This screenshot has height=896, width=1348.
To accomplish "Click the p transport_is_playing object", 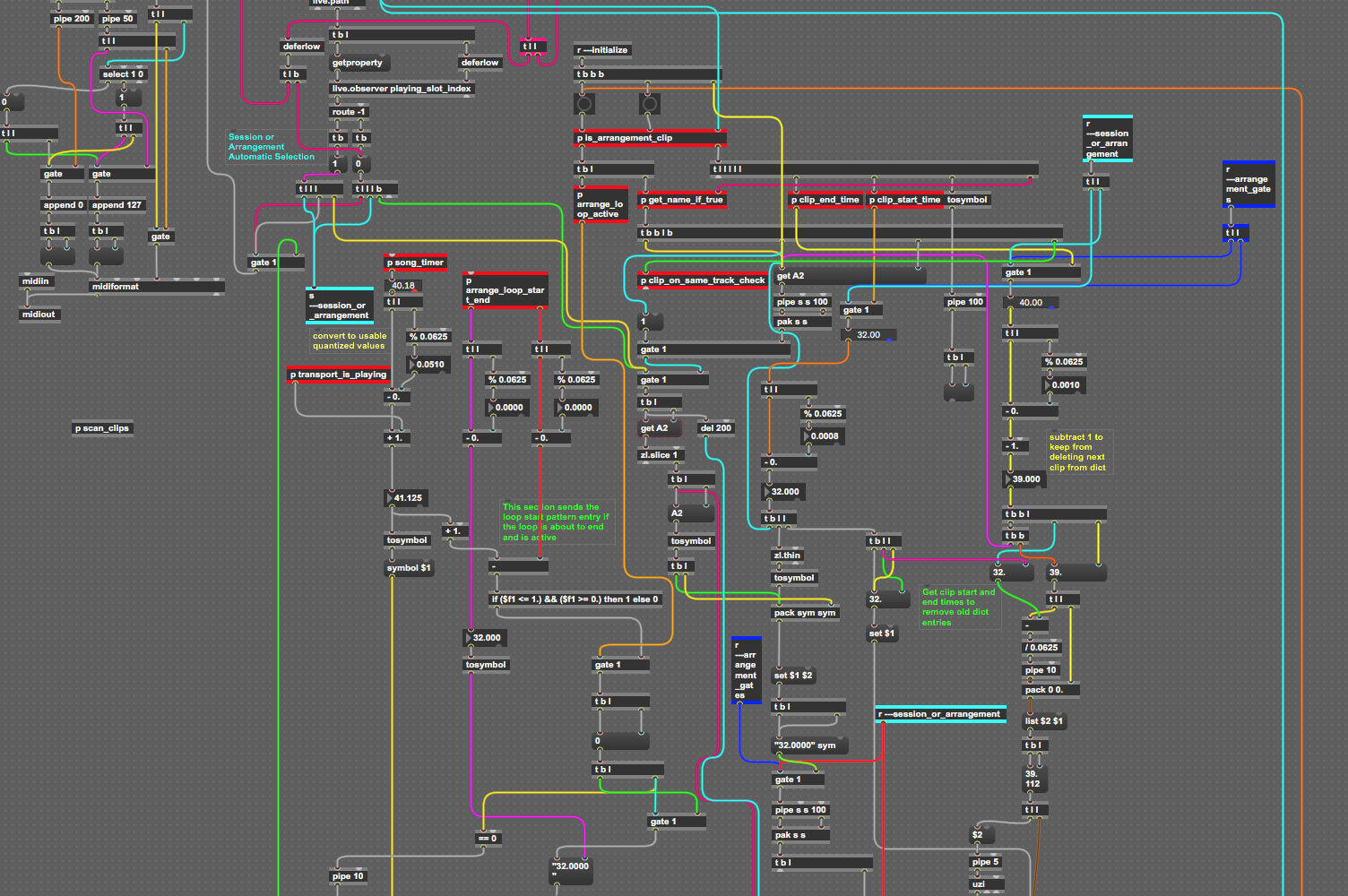I will pyautogui.click(x=338, y=375).
